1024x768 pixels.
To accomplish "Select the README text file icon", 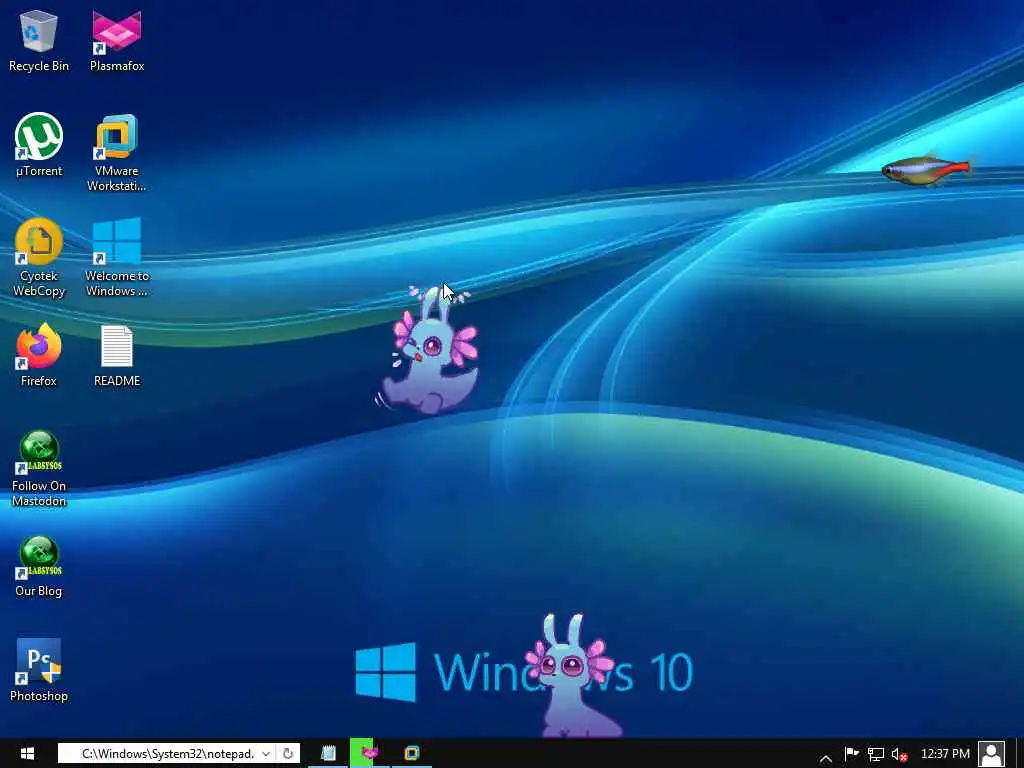I will (117, 355).
